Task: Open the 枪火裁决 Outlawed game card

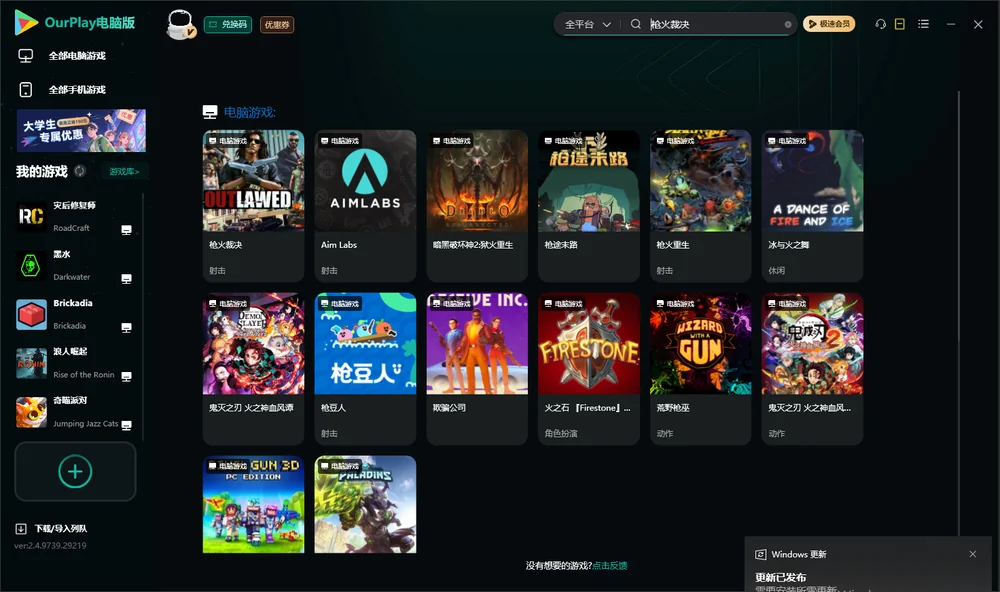Action: point(253,205)
